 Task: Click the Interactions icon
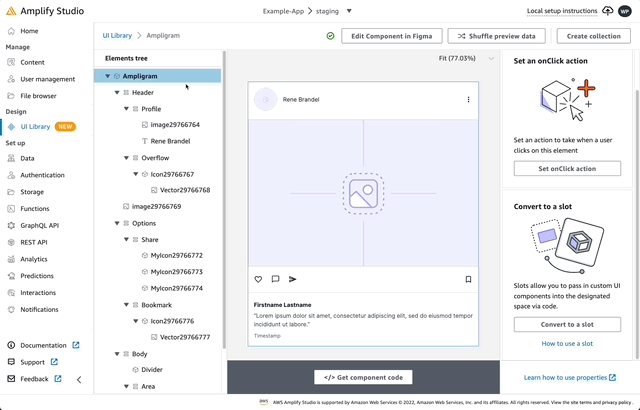(x=11, y=293)
